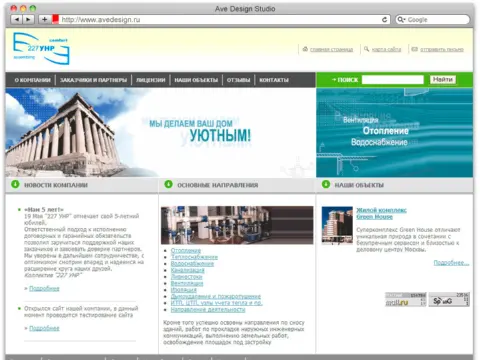Image resolution: width=480 pixels, height=360 pixels.
Task: Open the 'О компании' menu item
Action: pos(32,80)
